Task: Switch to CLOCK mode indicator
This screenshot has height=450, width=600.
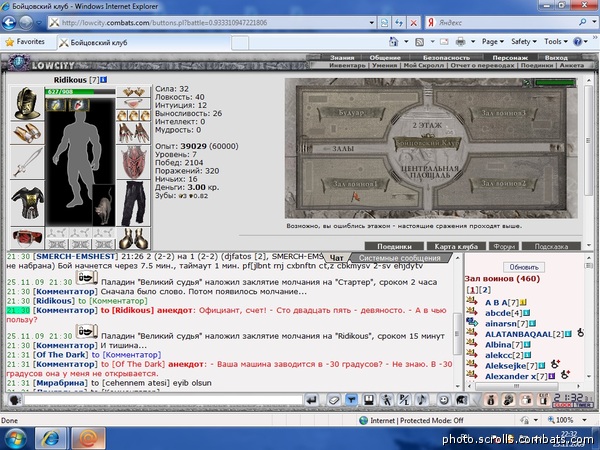Action: tap(563, 405)
